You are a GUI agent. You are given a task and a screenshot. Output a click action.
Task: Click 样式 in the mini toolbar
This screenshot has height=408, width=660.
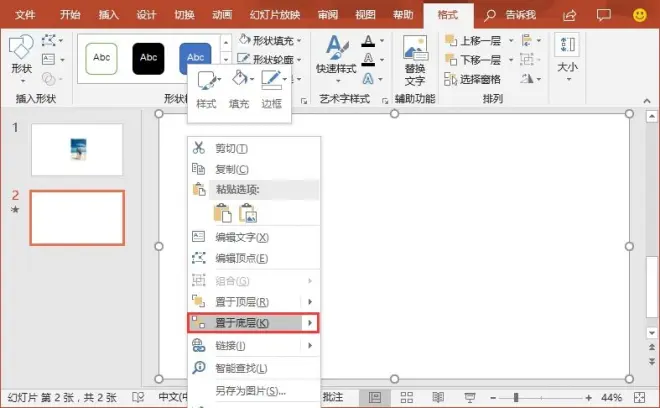[207, 90]
